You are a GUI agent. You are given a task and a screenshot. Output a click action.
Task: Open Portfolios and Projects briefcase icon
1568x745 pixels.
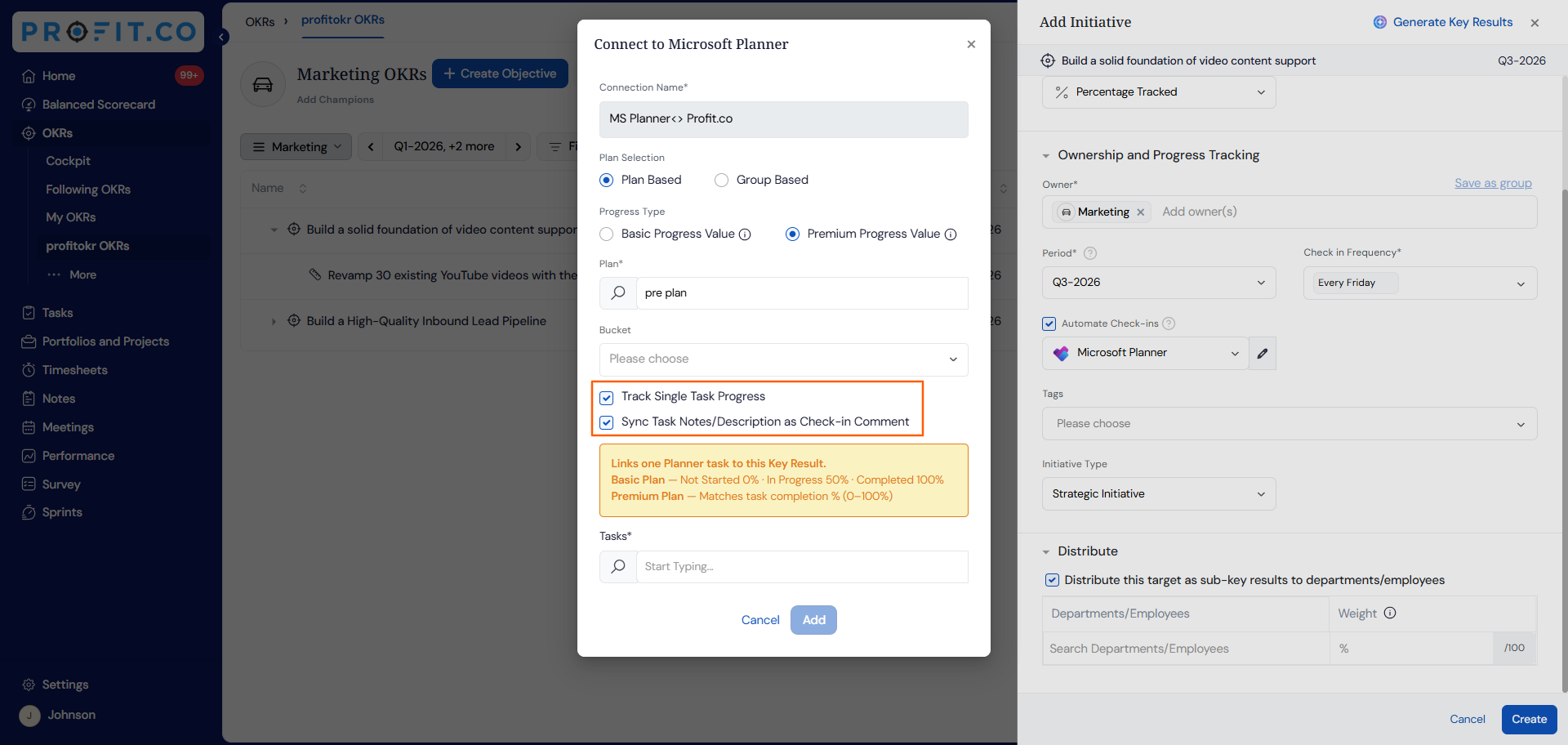(29, 341)
